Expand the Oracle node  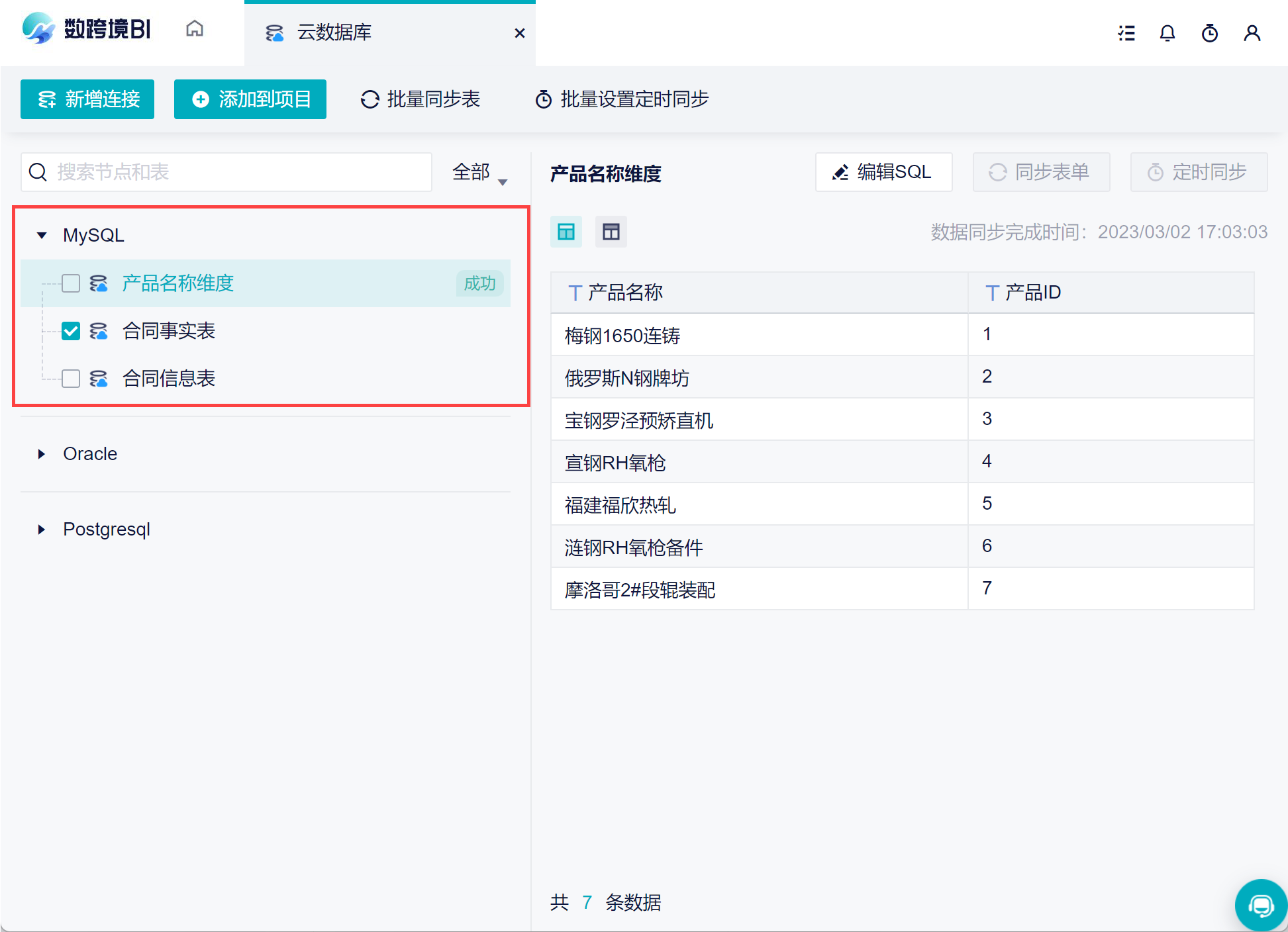[x=42, y=454]
